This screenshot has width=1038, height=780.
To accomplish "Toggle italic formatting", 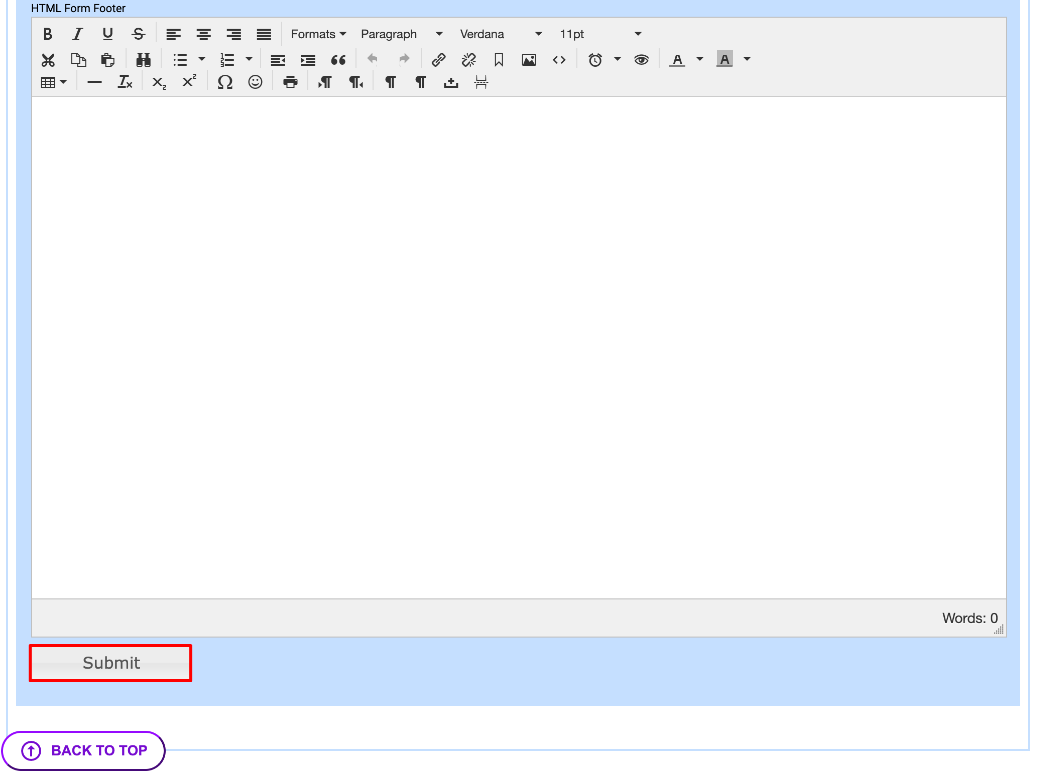I will pyautogui.click(x=77, y=34).
